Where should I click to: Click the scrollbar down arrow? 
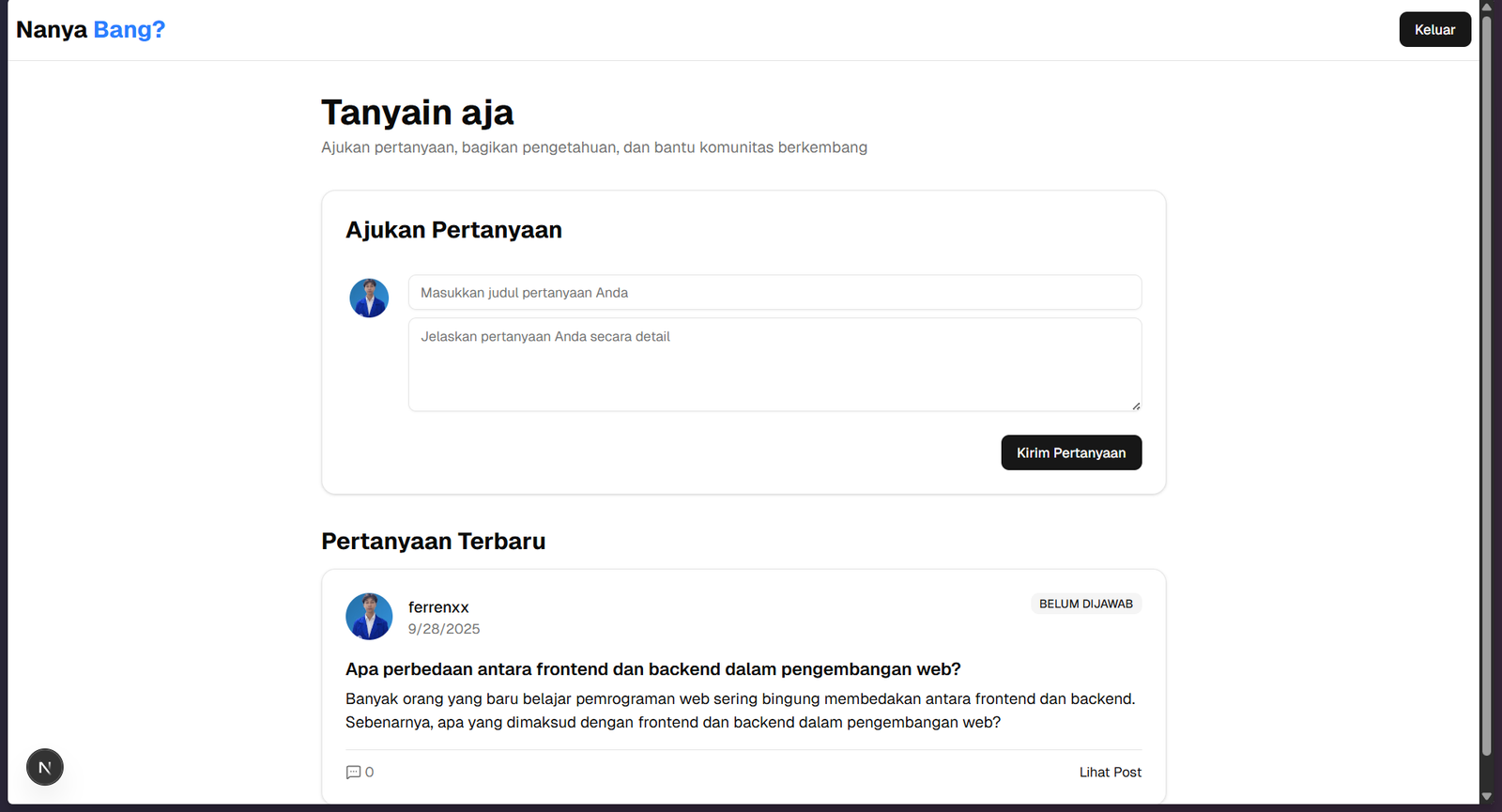[1486, 797]
